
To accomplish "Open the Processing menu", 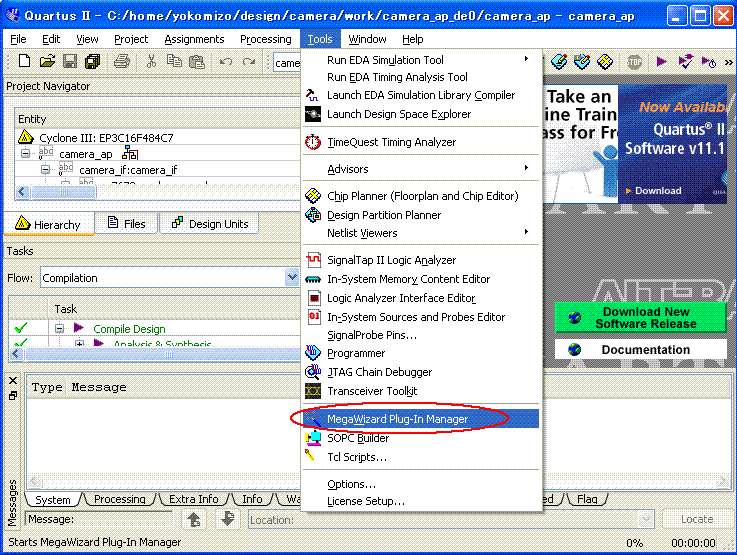I will tap(266, 39).
